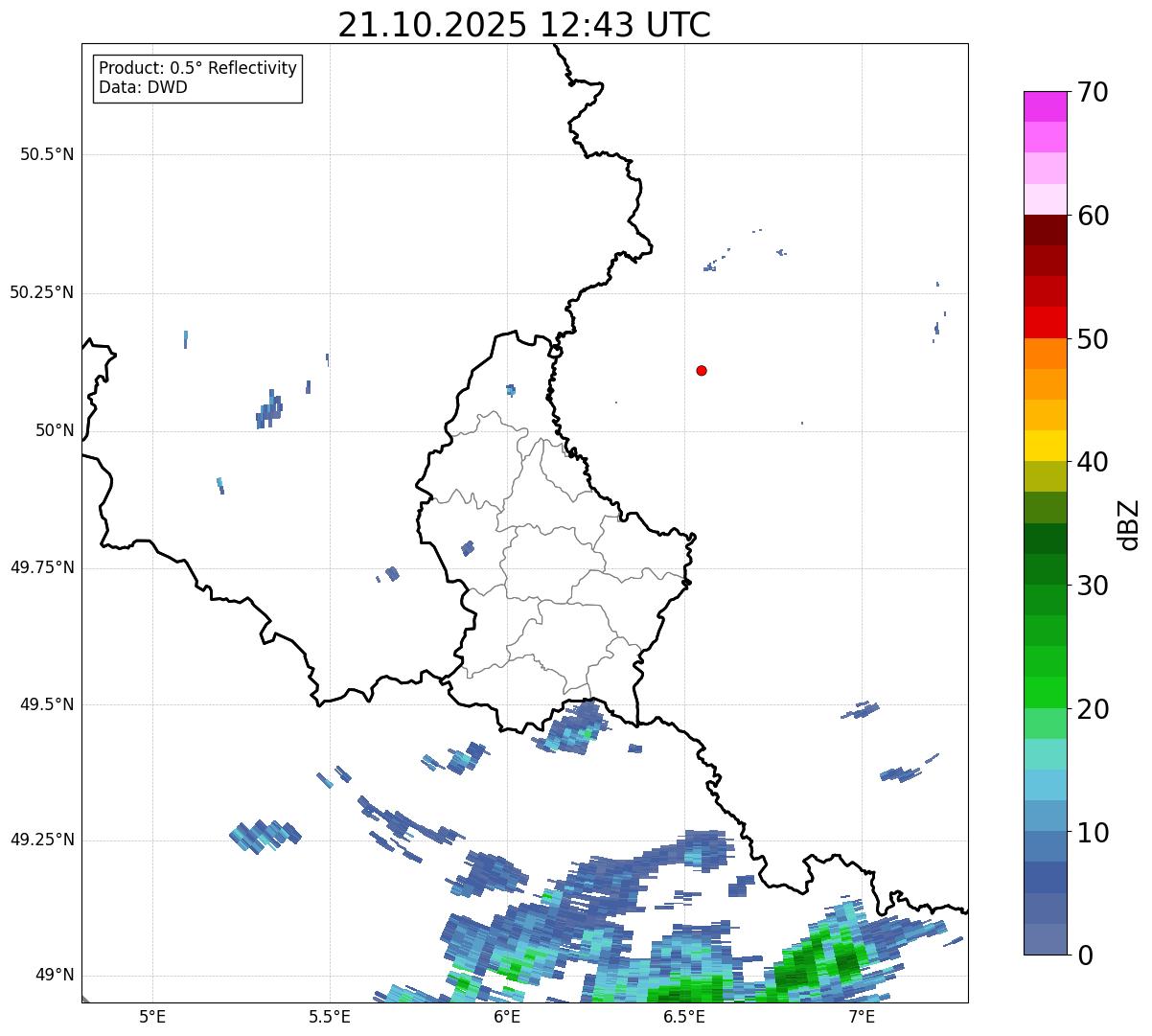This screenshot has width=1152, height=1036.
Task: Click the gray-blue bottom swatch above 0
Action: [1045, 939]
